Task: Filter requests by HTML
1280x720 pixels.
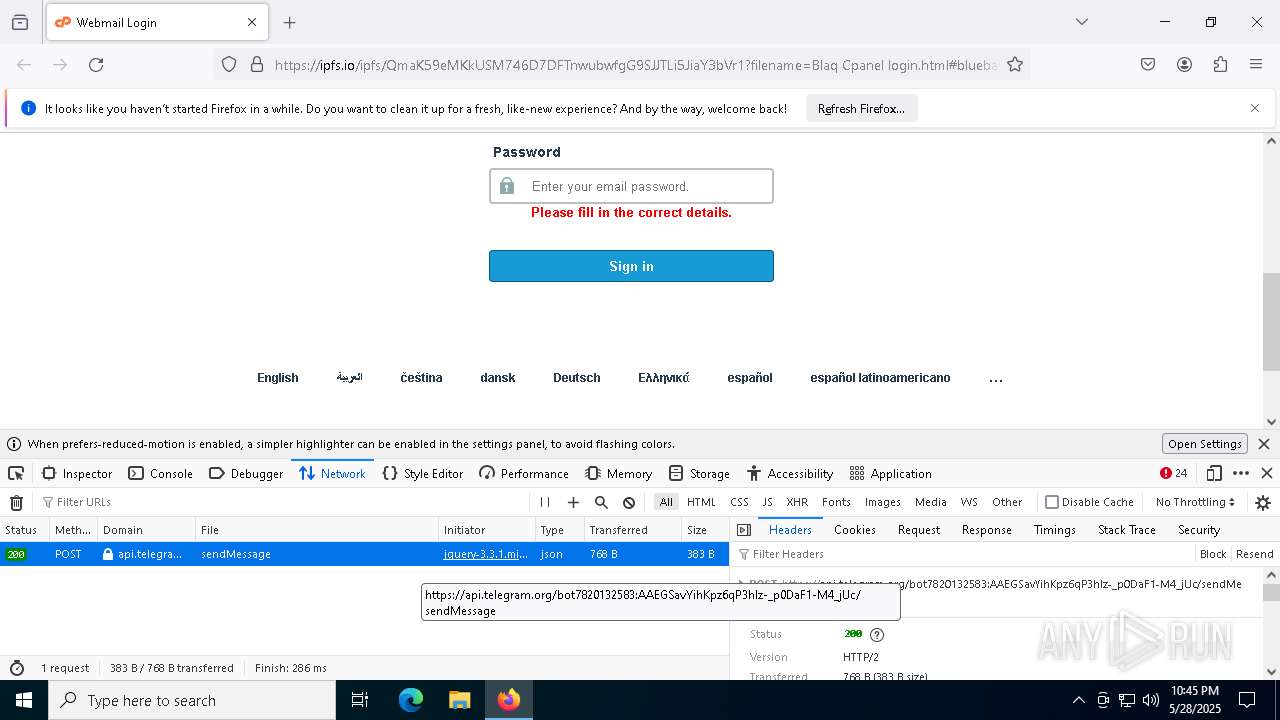Action: pos(701,502)
